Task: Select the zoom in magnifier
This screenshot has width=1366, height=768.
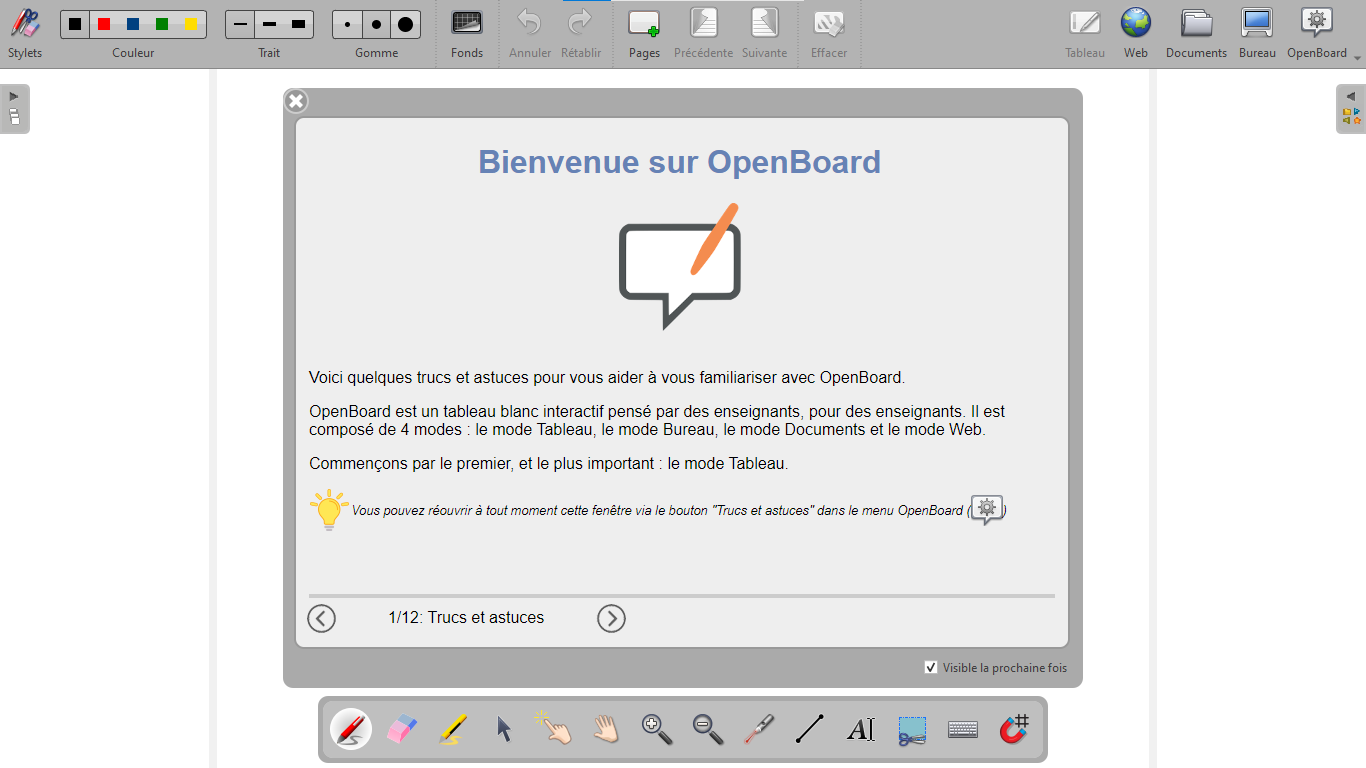Action: (x=656, y=729)
